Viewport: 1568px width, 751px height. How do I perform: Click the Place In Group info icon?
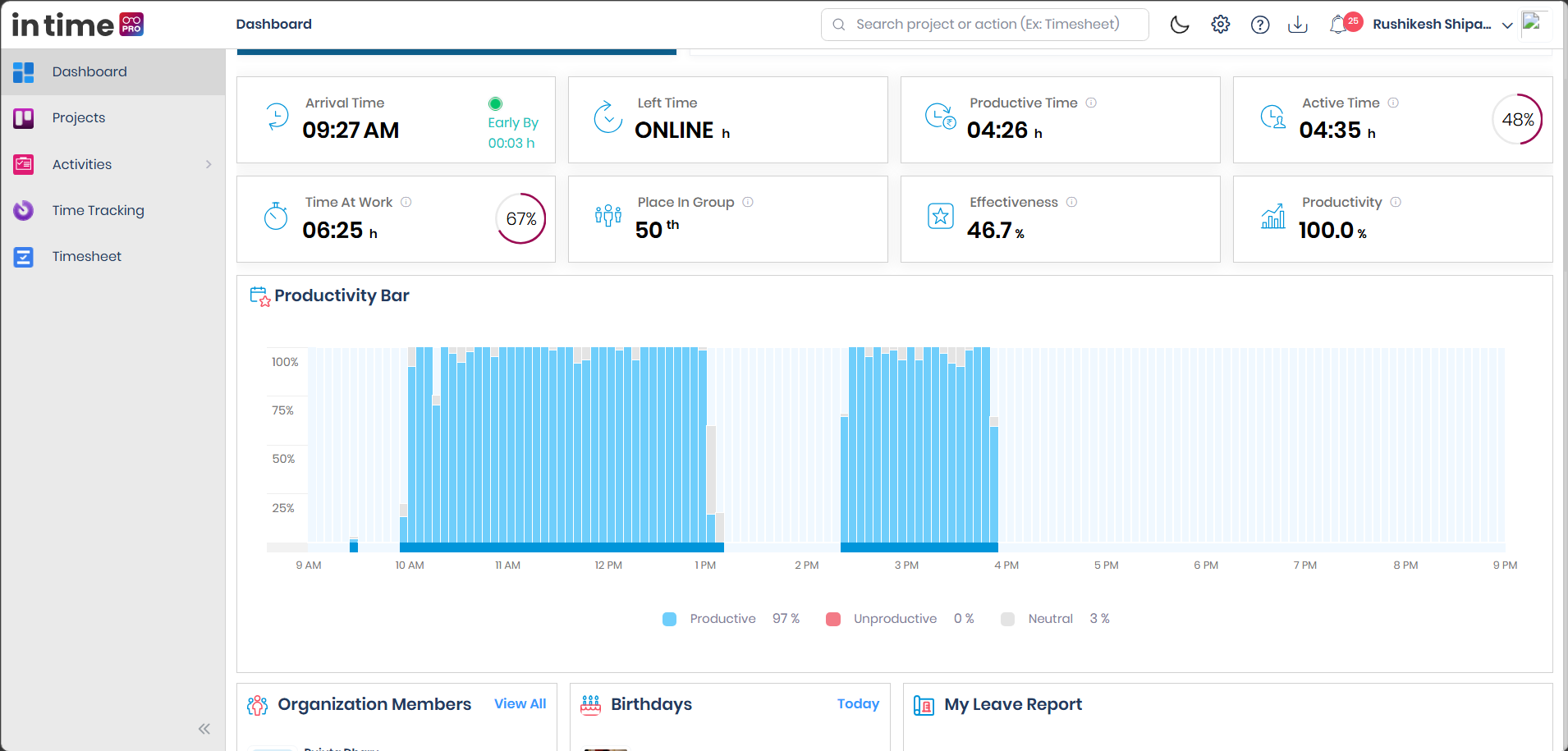(748, 202)
